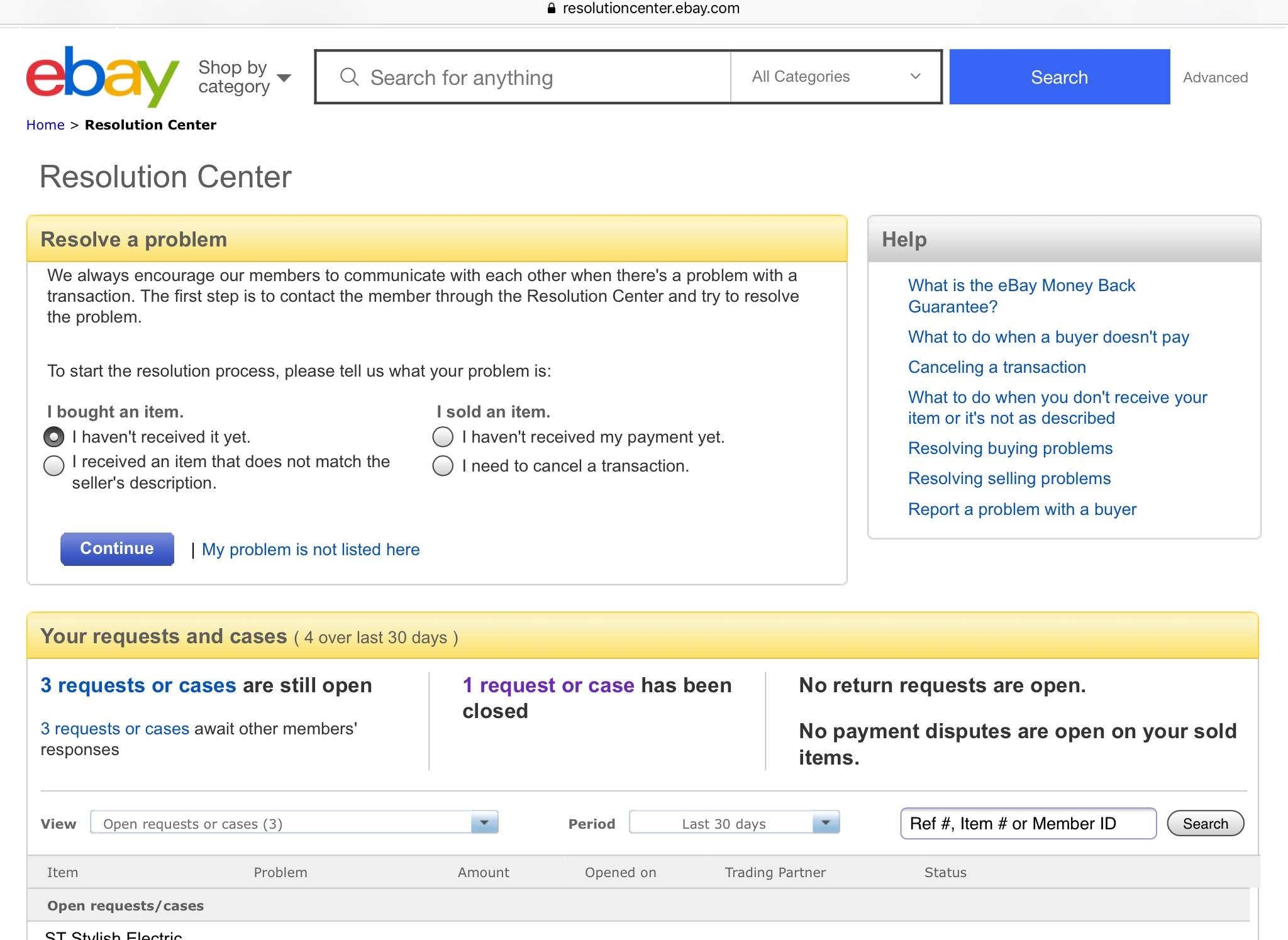The height and width of the screenshot is (940, 1288).
Task: Open the Advanced search link
Action: [1215, 77]
